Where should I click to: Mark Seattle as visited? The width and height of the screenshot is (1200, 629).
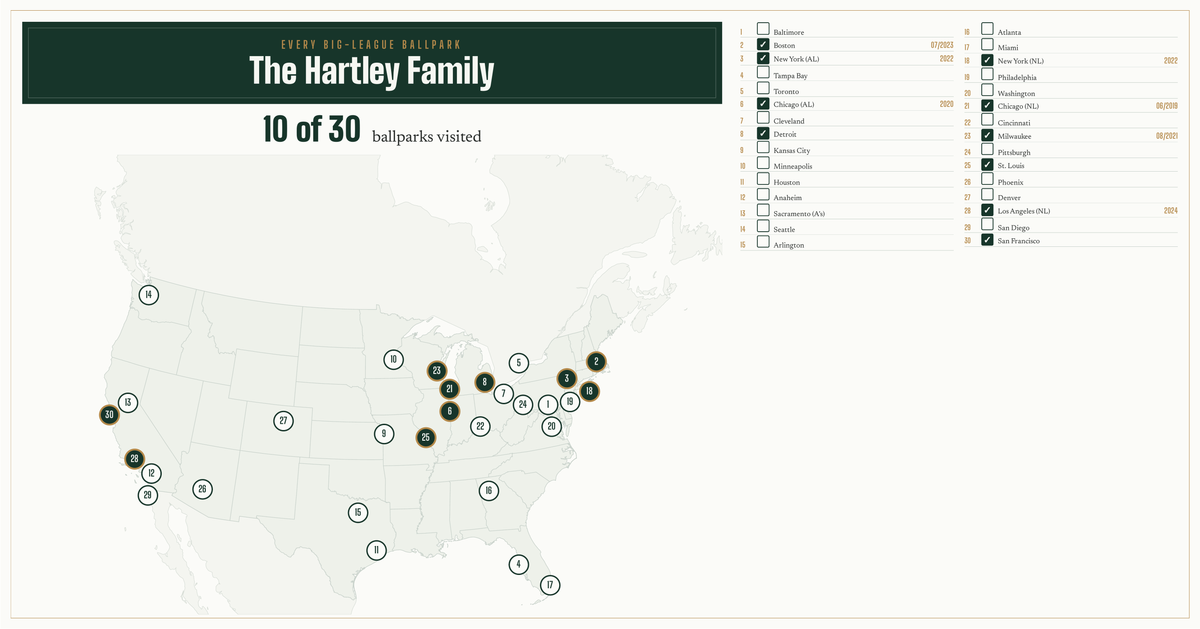coord(763,226)
